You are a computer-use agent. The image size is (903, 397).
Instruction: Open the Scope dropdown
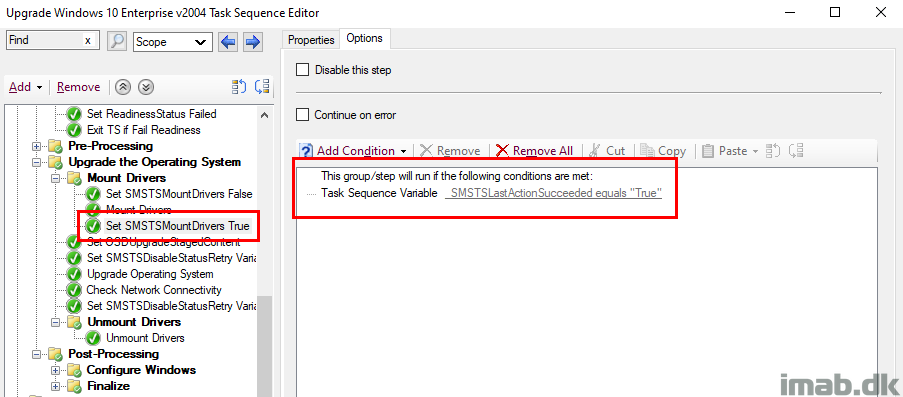pos(173,41)
